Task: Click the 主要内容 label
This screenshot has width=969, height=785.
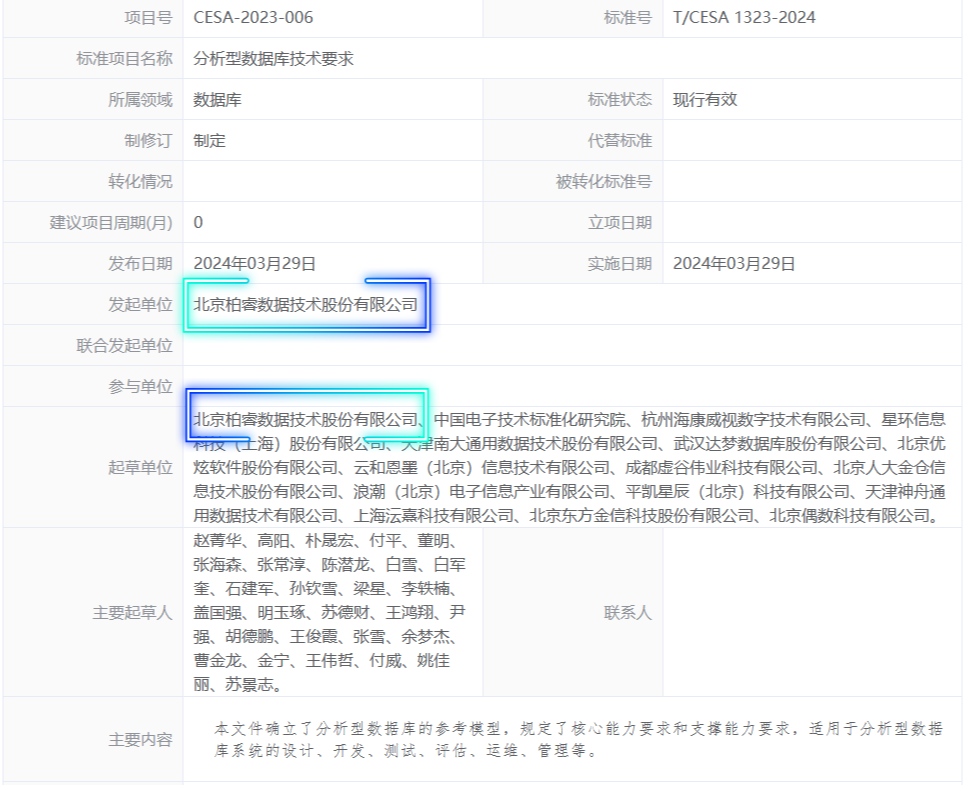Action: (140, 740)
